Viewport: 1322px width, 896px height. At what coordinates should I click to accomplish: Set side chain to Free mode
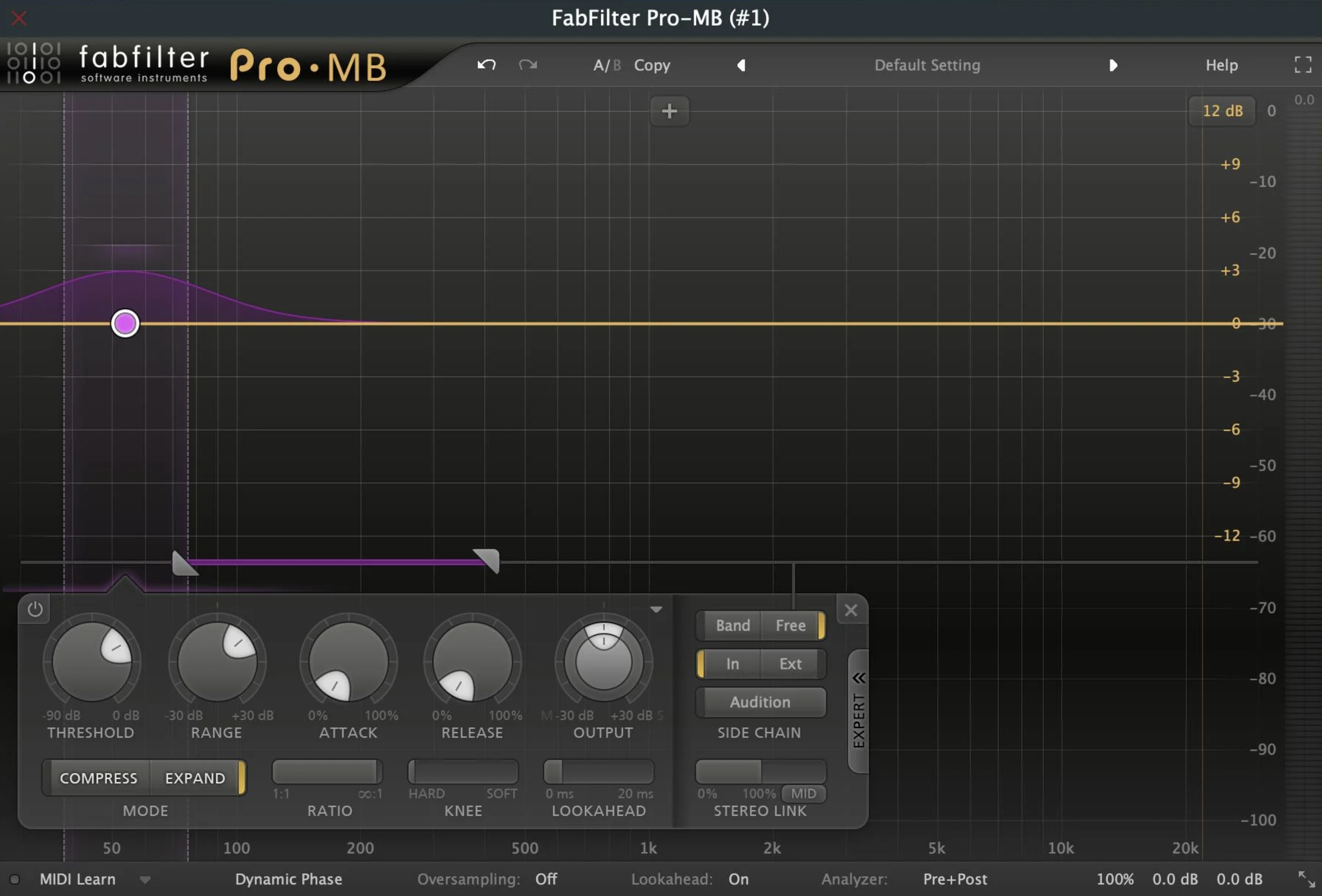[790, 625]
